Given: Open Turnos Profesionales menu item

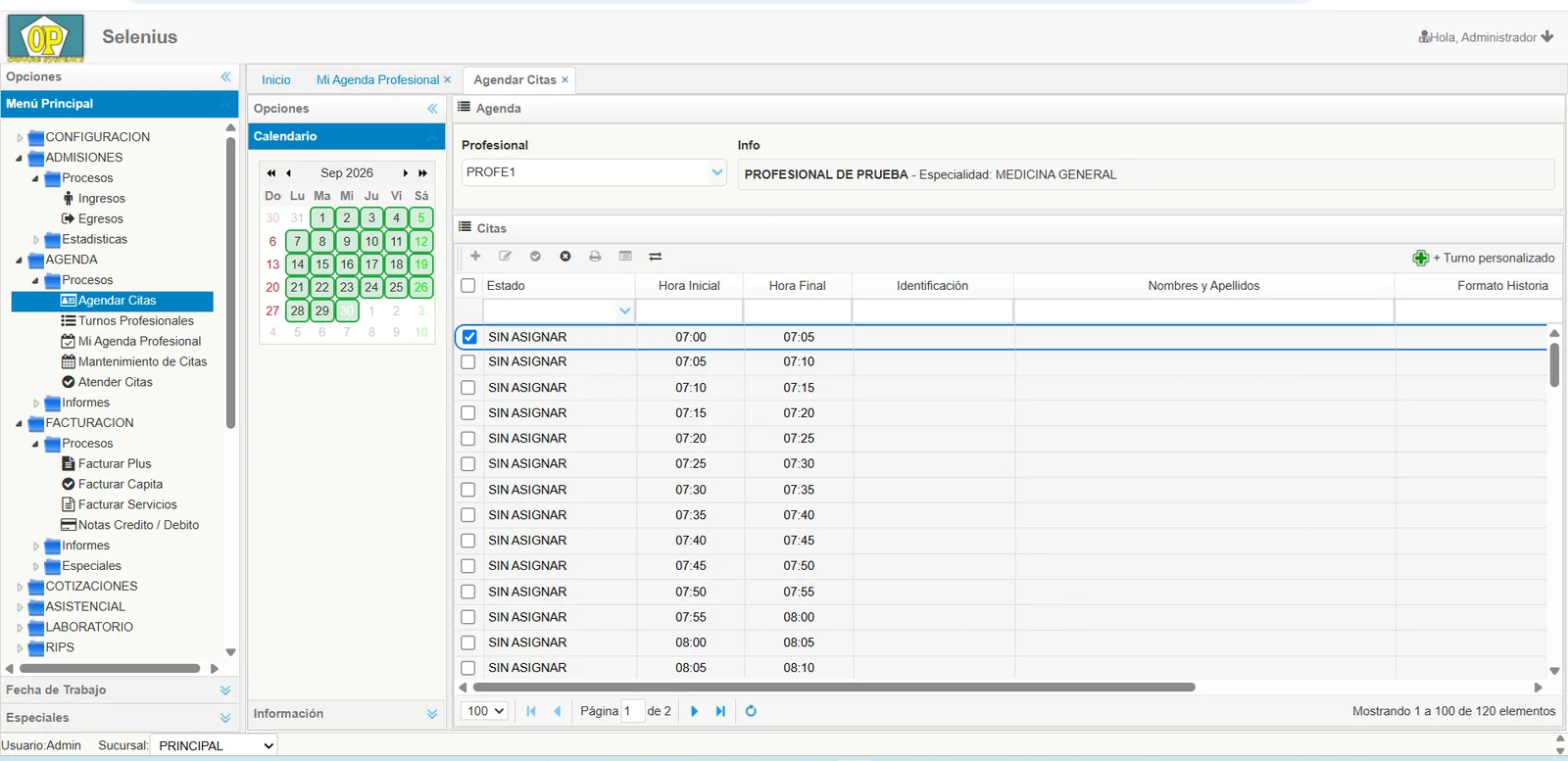Looking at the screenshot, I should [x=135, y=320].
